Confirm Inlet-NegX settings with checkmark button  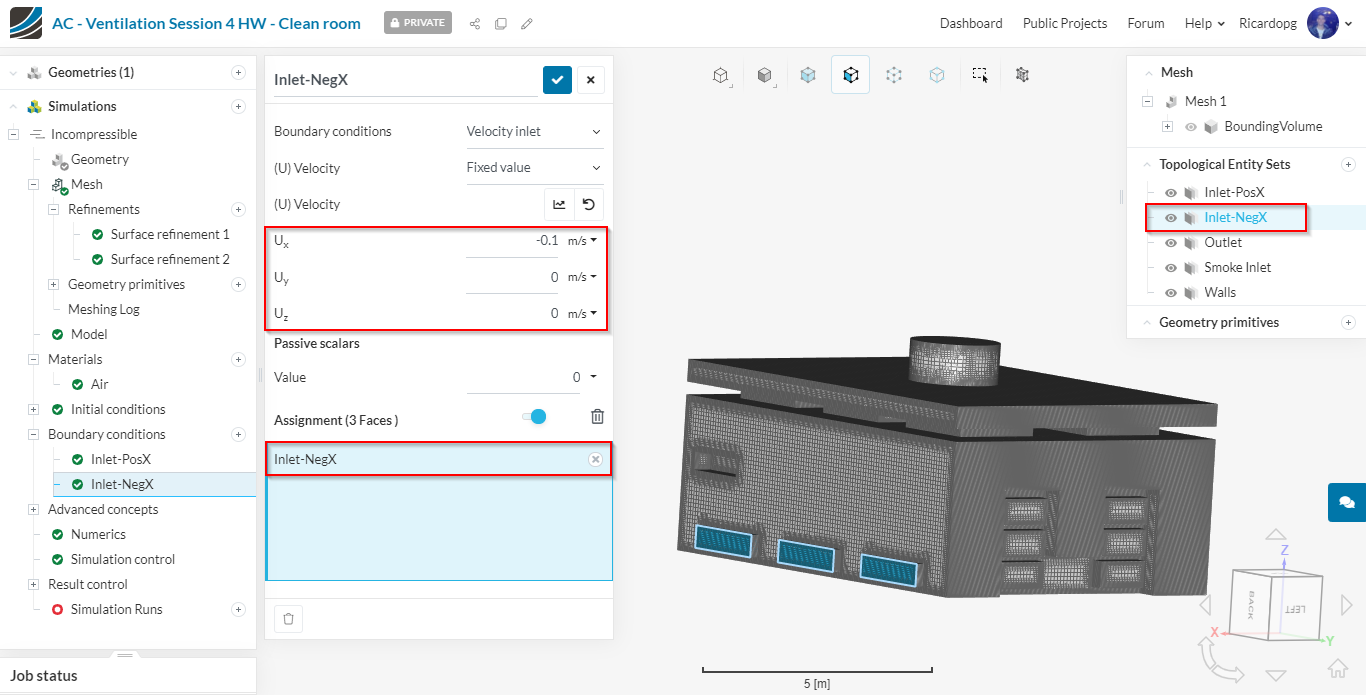[x=557, y=80]
